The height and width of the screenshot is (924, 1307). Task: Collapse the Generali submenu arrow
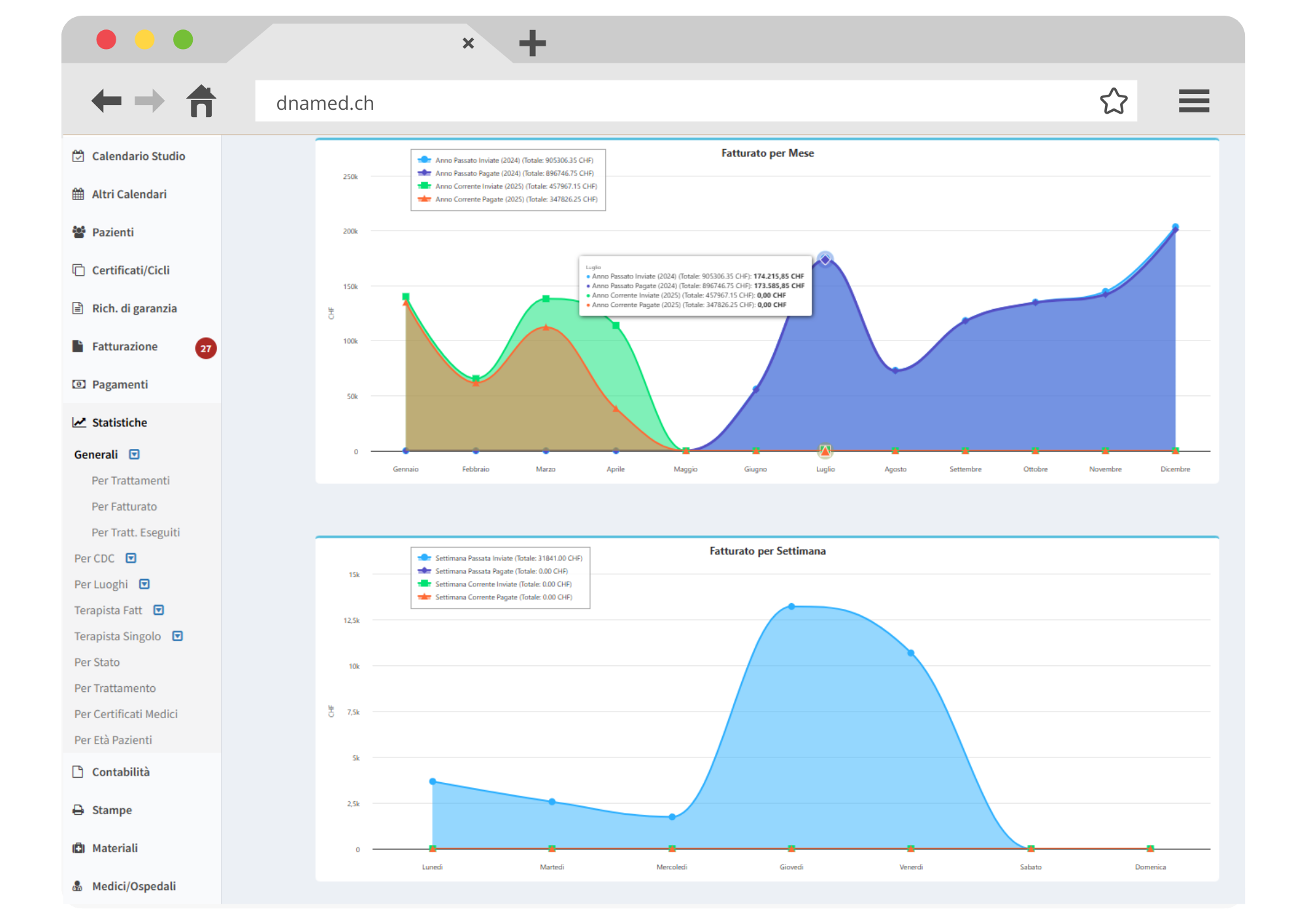(135, 454)
